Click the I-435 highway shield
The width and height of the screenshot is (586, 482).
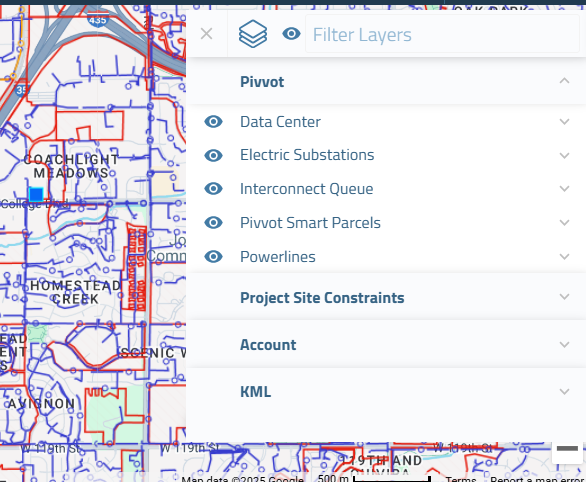pos(98,19)
